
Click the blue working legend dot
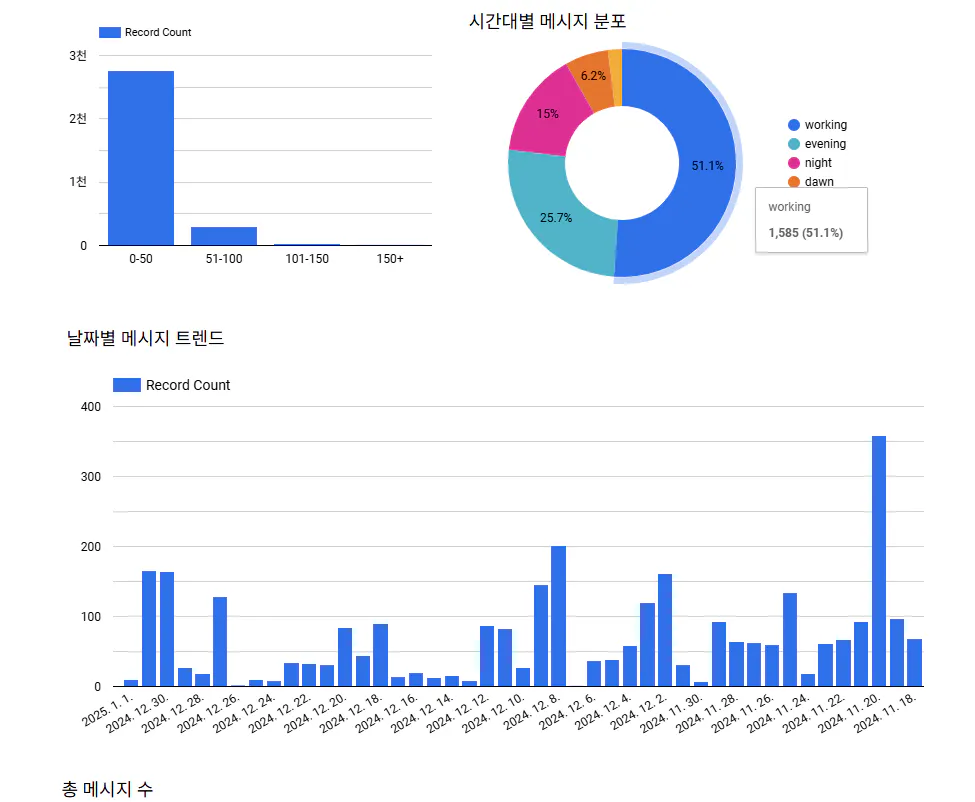pos(793,125)
